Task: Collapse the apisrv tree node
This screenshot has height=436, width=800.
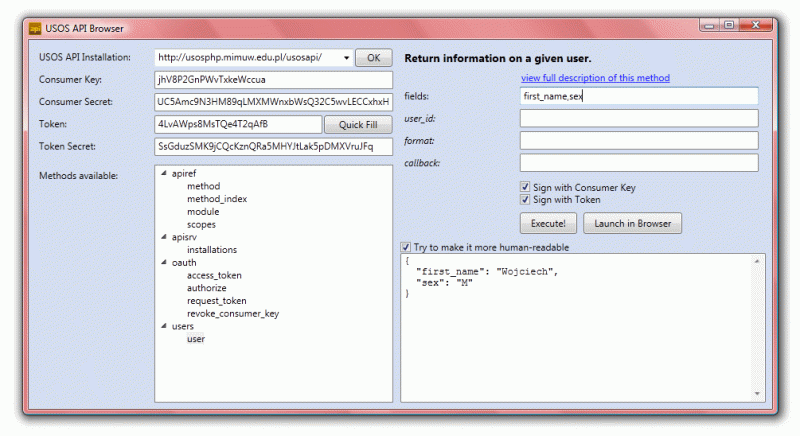Action: click(164, 237)
